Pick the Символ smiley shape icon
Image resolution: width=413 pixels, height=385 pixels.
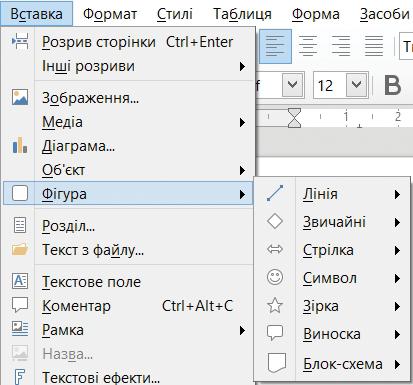[275, 277]
